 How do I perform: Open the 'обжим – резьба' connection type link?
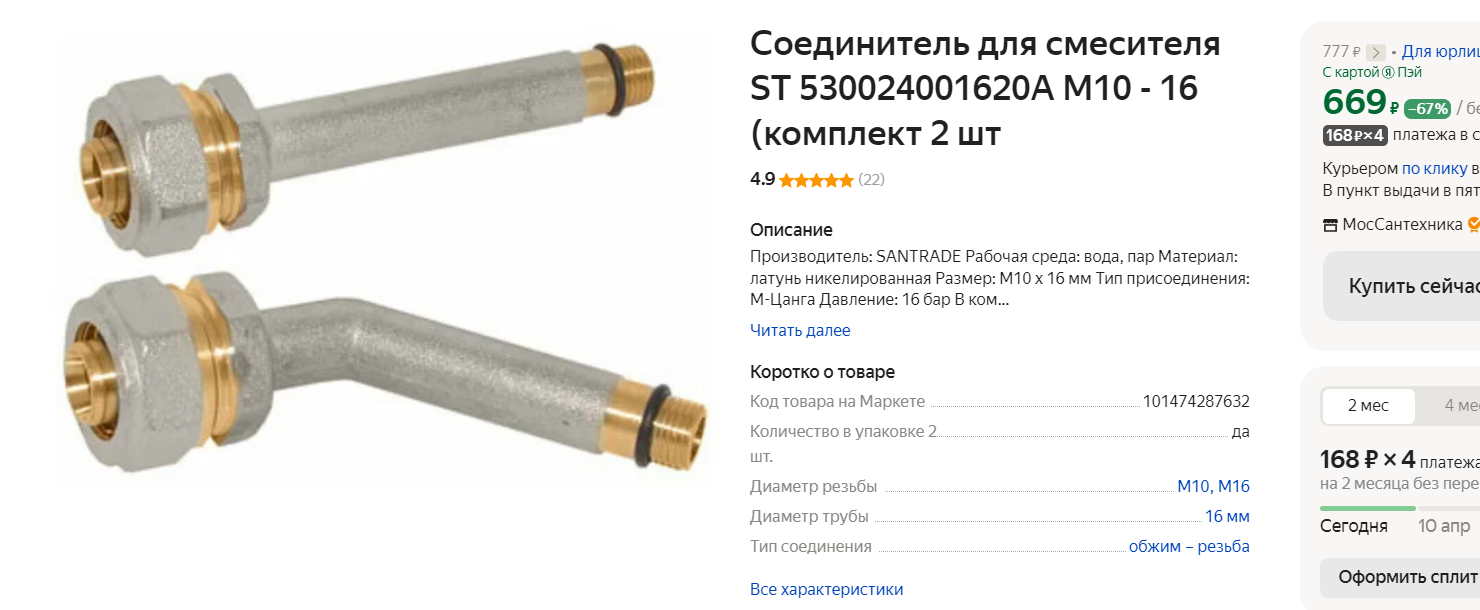(x=1189, y=547)
